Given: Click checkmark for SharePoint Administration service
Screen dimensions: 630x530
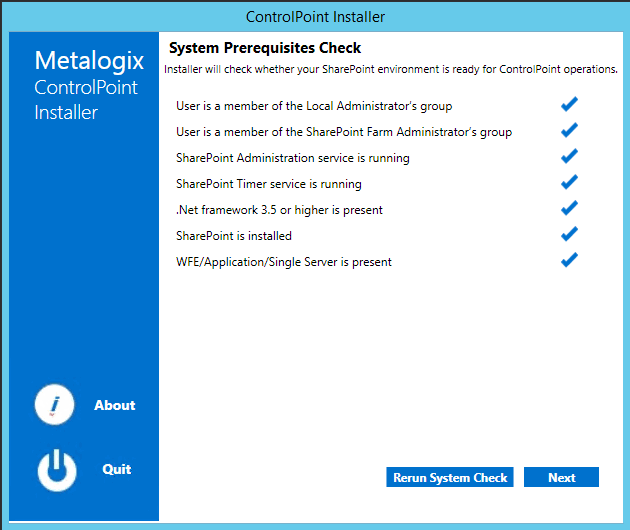Looking at the screenshot, I should coord(569,156).
